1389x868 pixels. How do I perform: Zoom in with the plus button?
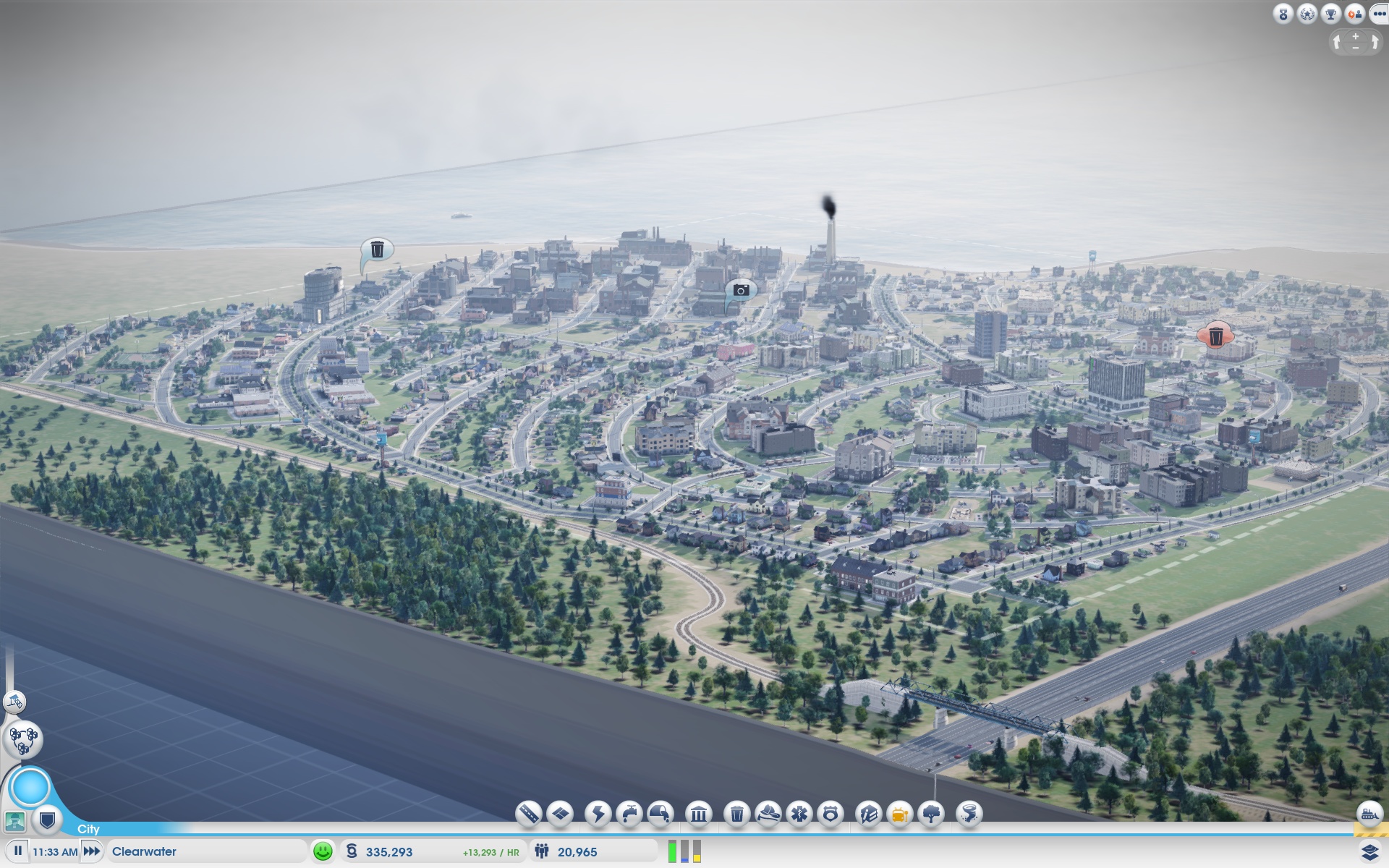pyautogui.click(x=1356, y=36)
